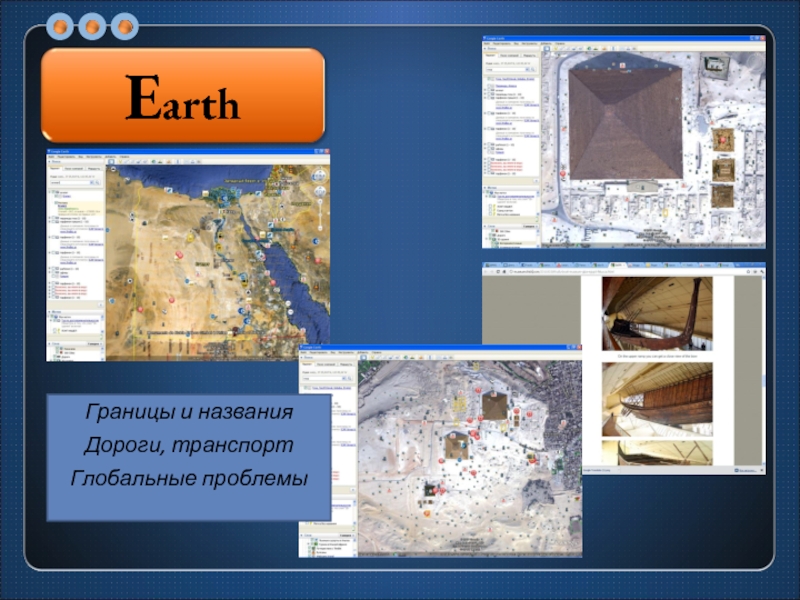Viewport: 800px width, 600px height.
Task: Click the search input field in Egypt map window
Action: 70,182
